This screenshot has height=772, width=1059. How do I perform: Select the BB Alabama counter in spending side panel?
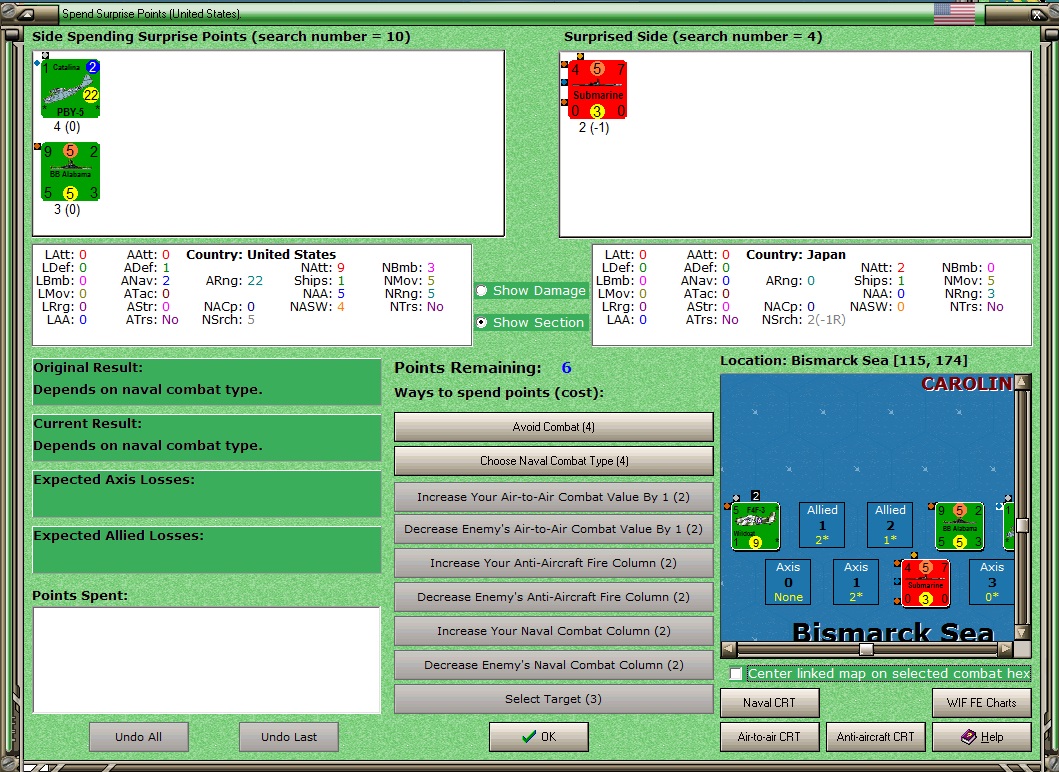tap(70, 172)
